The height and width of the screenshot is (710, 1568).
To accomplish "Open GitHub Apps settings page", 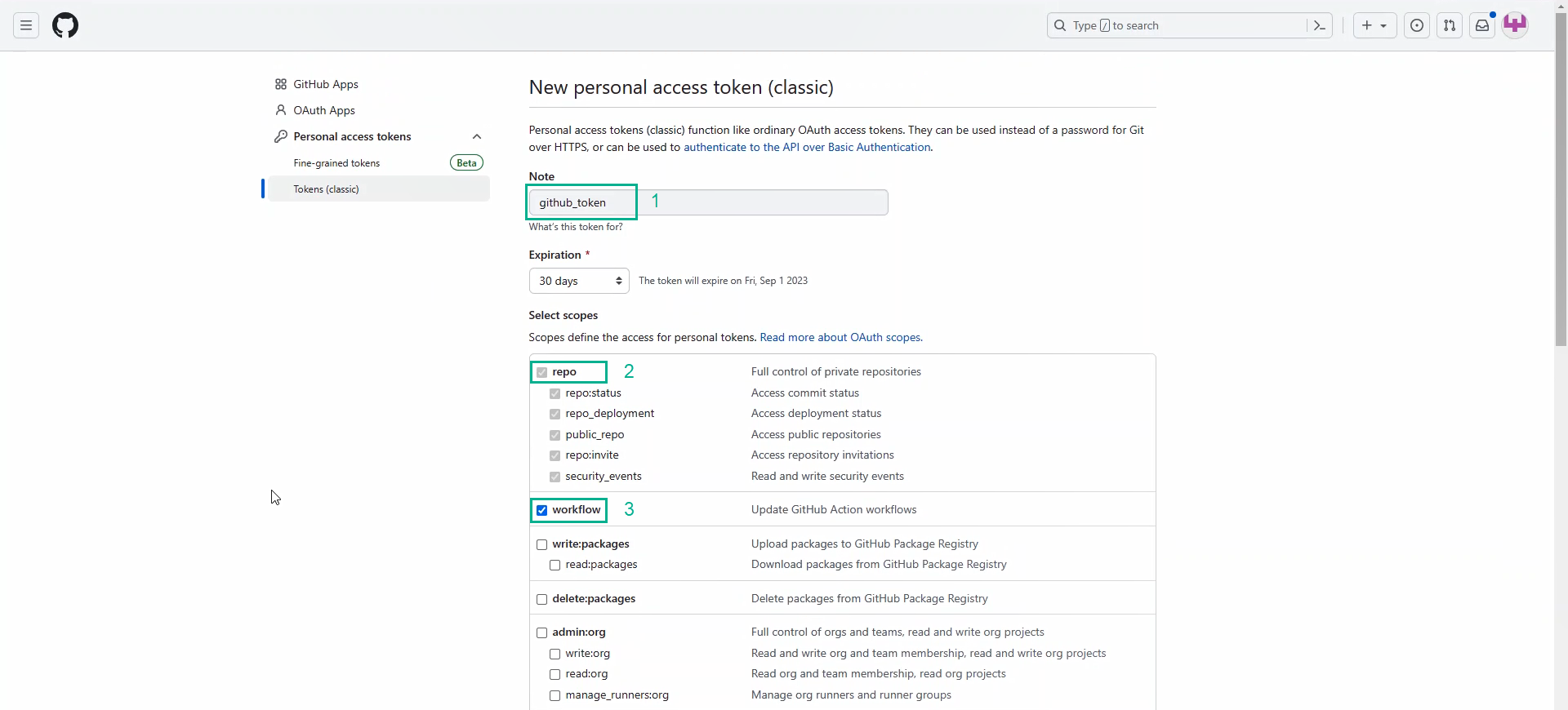I will tap(326, 84).
